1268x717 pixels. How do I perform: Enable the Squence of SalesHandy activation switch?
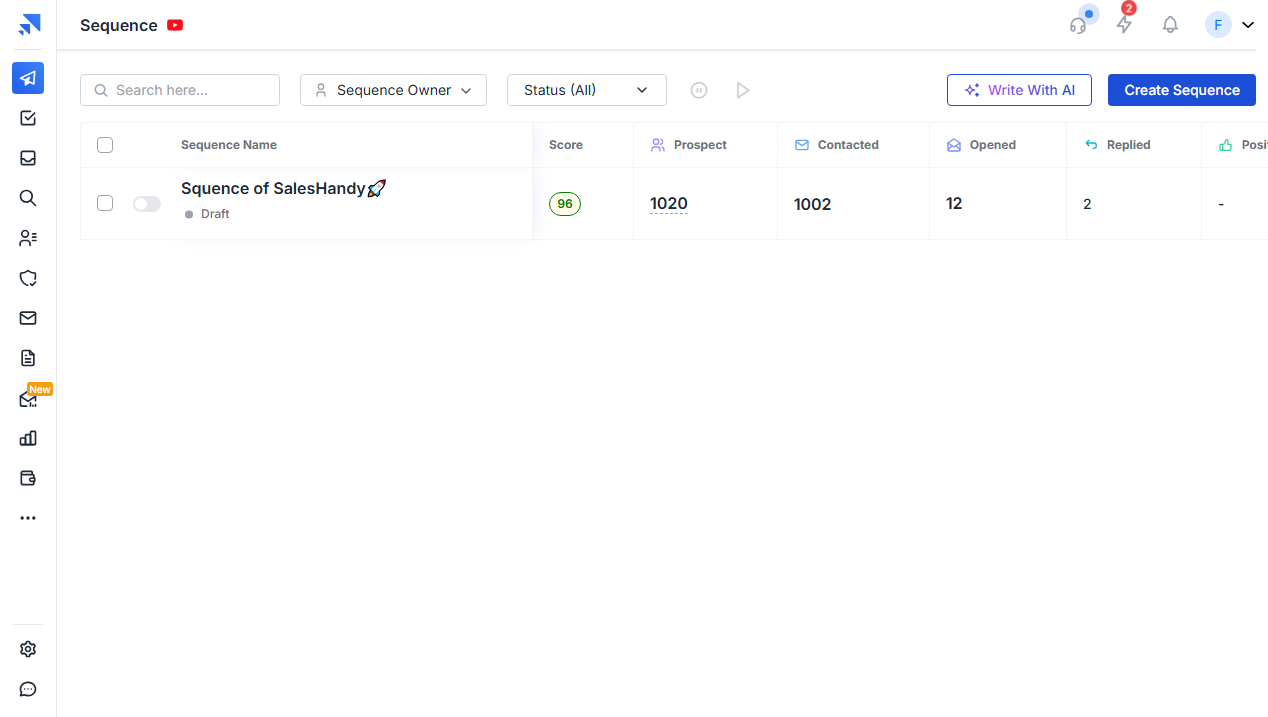click(146, 203)
